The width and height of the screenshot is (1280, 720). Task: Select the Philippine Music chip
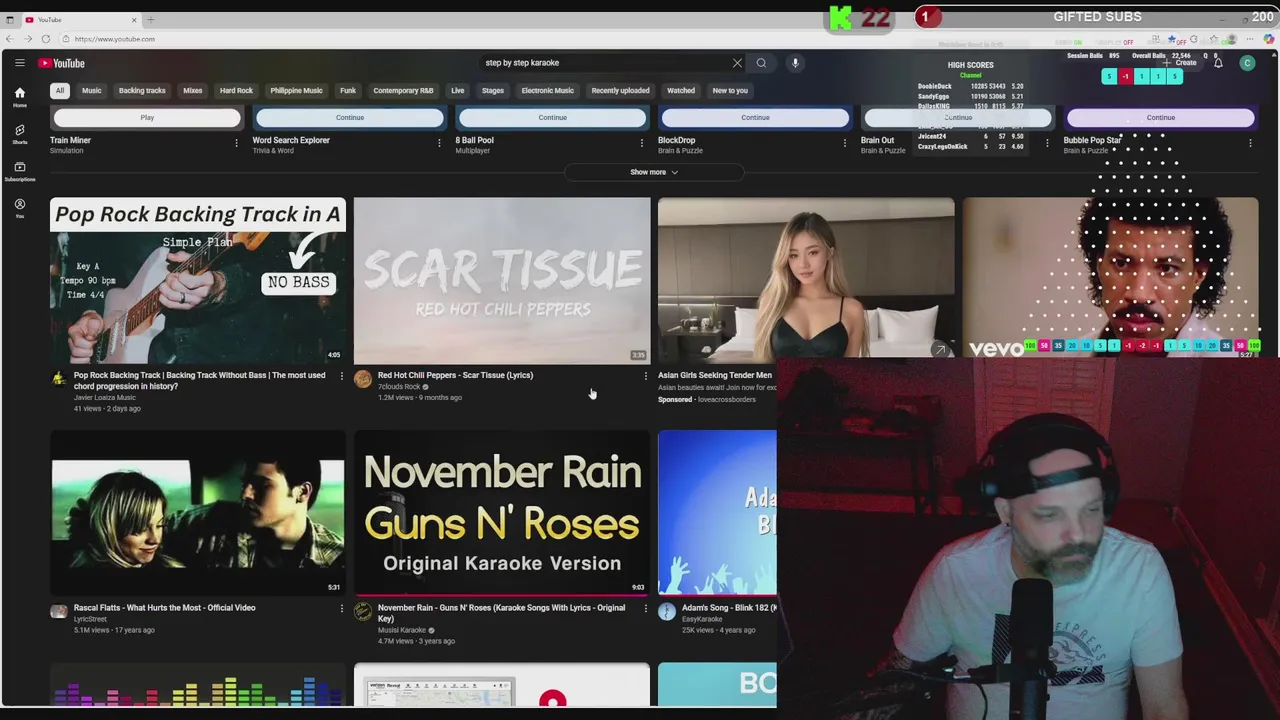coord(296,90)
